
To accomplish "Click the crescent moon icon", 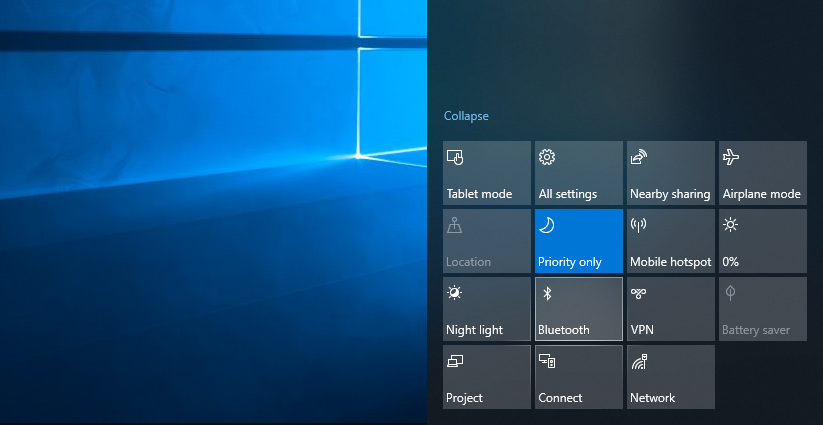I will pos(546,225).
